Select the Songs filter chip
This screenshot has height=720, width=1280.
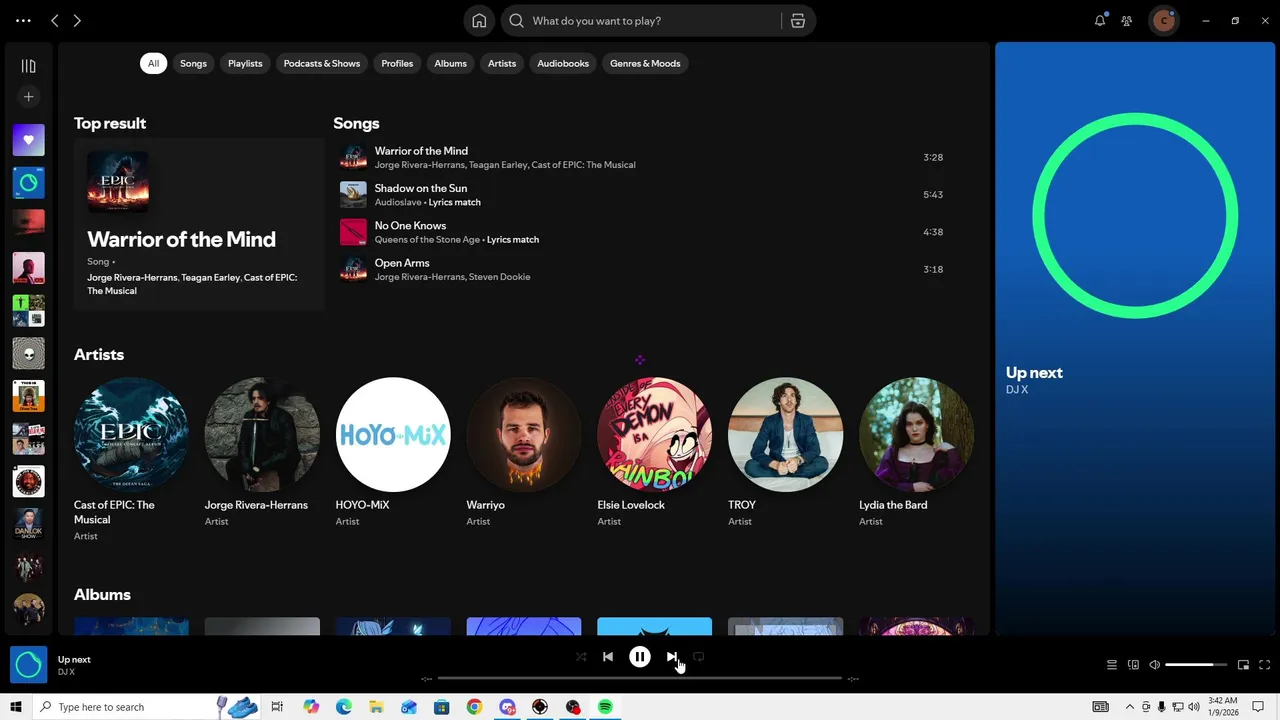point(193,63)
